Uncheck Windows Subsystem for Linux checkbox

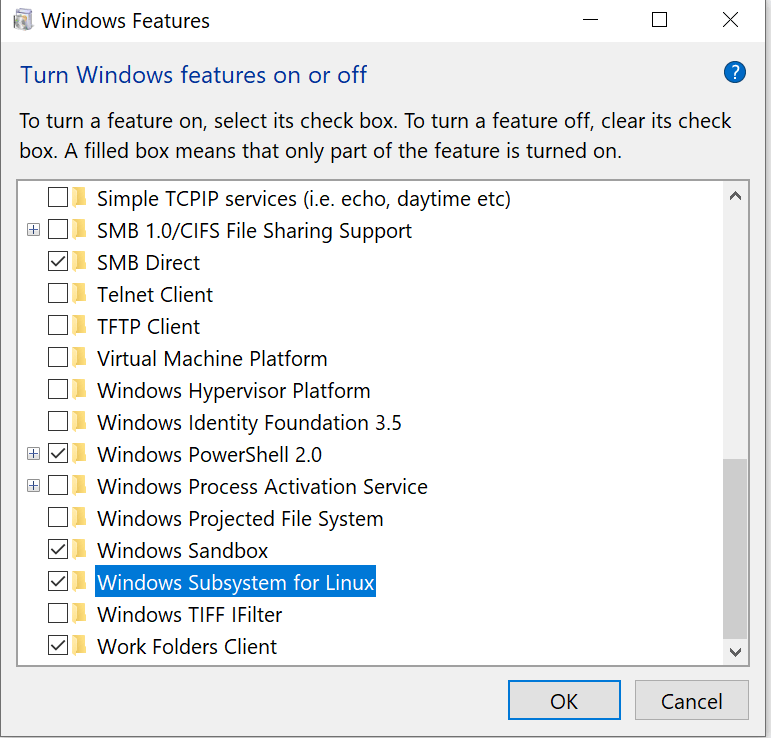point(58,582)
